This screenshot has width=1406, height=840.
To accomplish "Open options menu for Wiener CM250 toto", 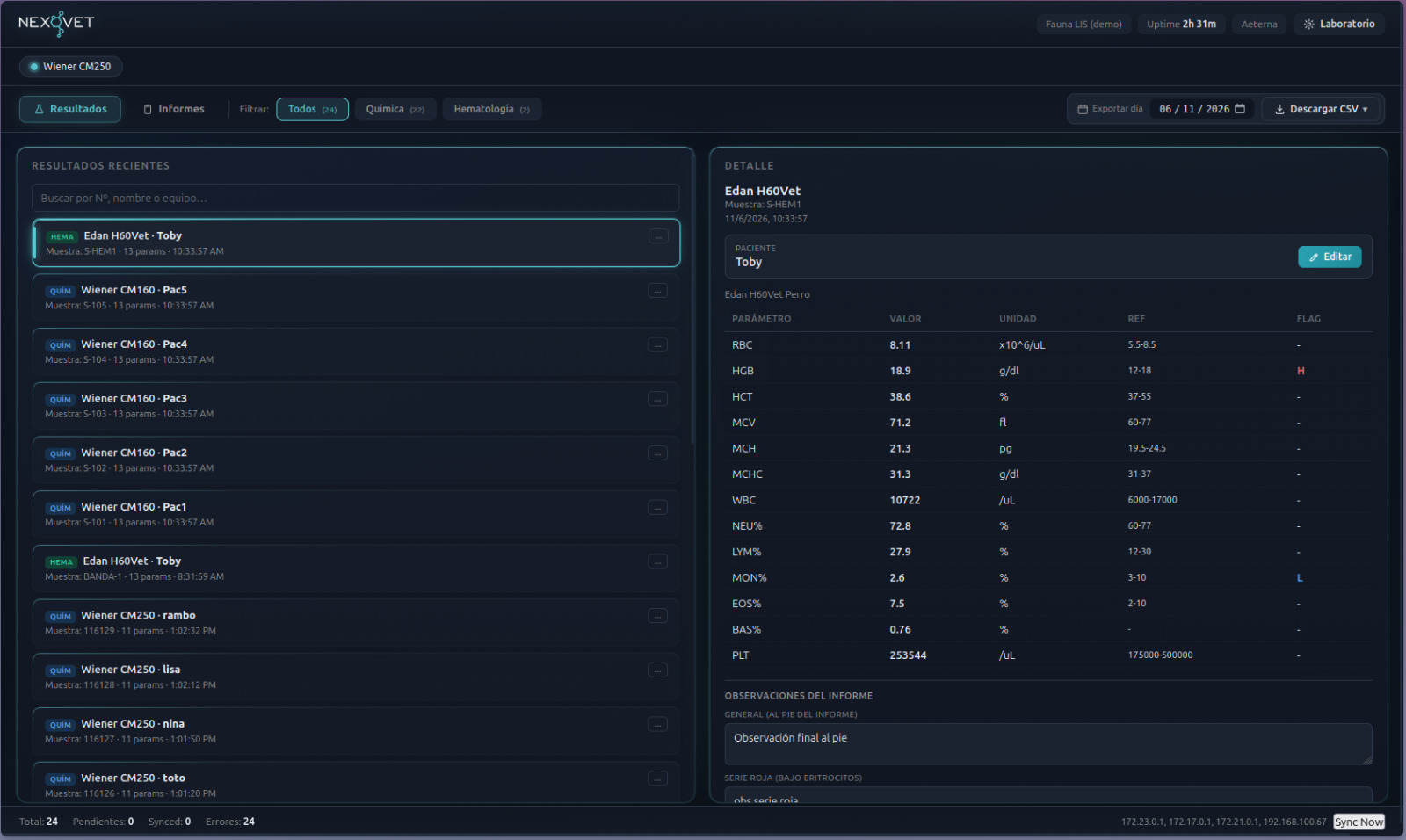I will [x=658, y=778].
